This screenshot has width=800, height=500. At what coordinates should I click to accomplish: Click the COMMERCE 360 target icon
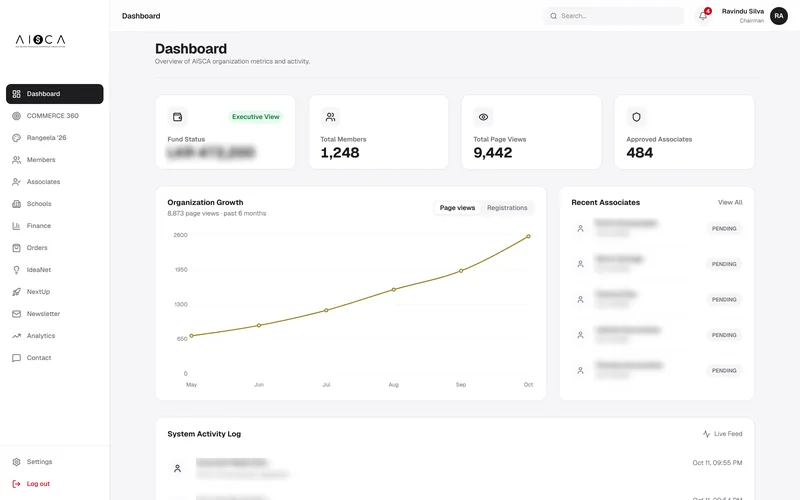point(16,116)
